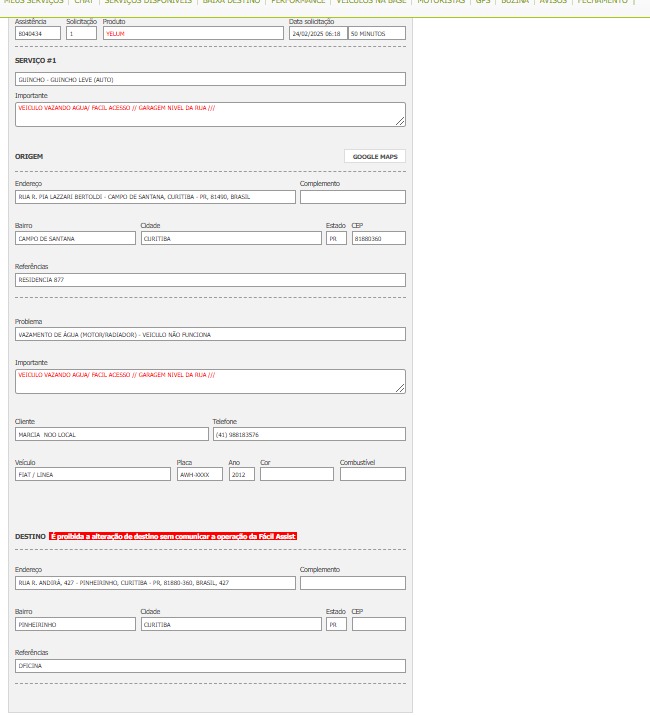Screen dimensions: 650x716
Task: Click Veículo field Fiat / Linea
Action: pyautogui.click(x=93, y=474)
